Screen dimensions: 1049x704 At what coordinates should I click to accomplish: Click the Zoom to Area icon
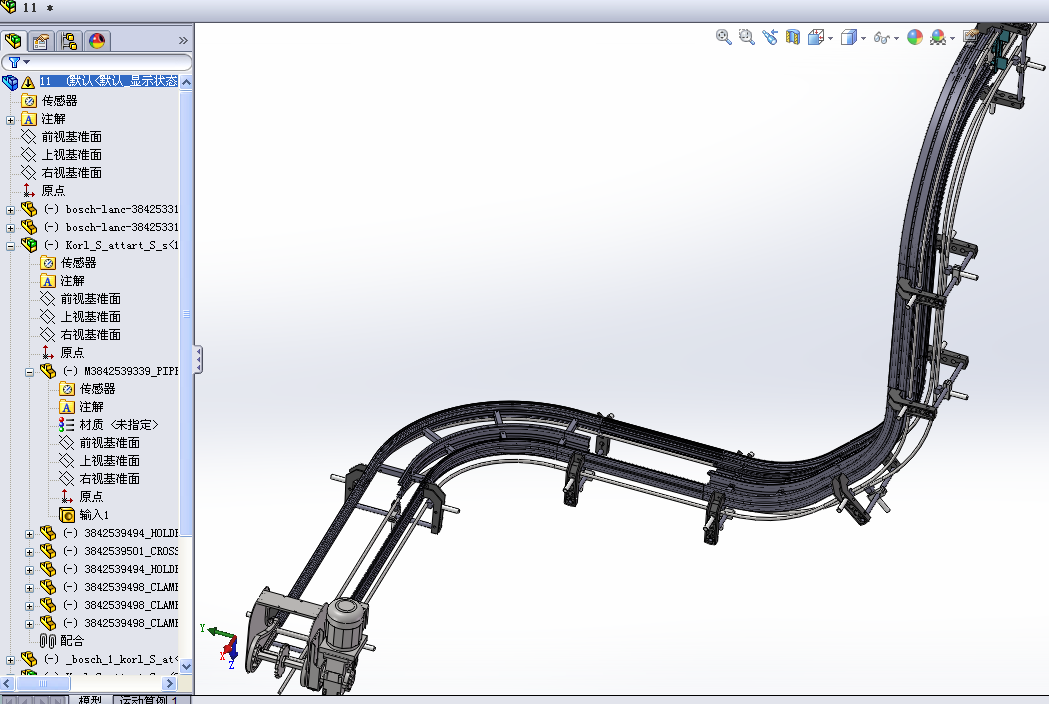point(747,37)
